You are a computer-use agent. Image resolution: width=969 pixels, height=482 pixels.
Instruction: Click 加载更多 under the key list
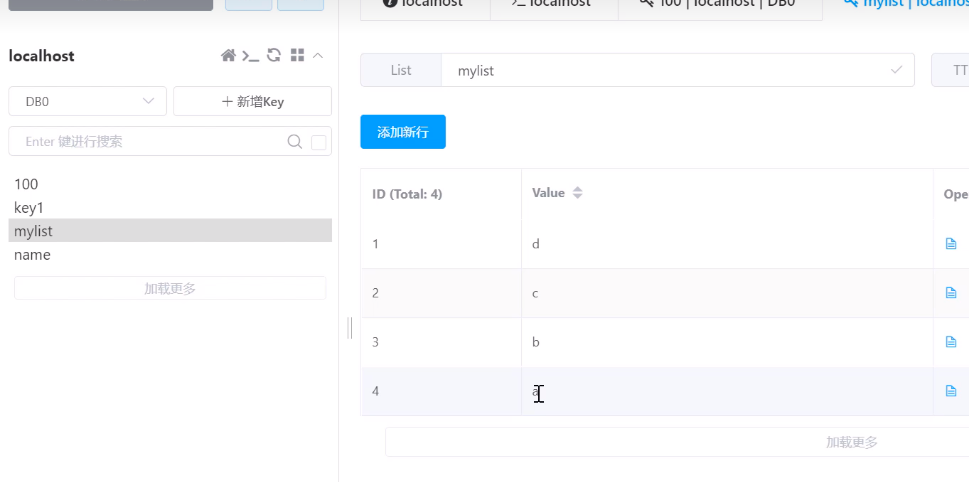pyautogui.click(x=170, y=288)
